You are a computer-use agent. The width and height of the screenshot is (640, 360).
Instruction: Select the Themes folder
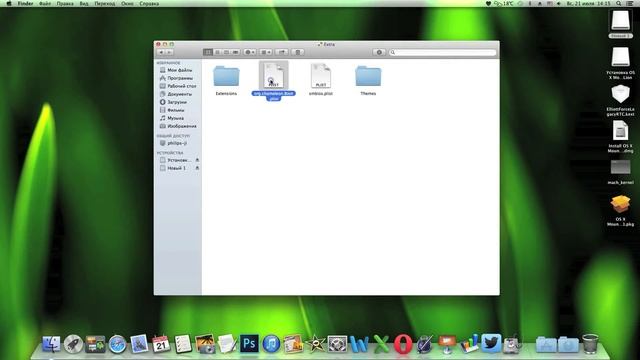pyautogui.click(x=368, y=80)
